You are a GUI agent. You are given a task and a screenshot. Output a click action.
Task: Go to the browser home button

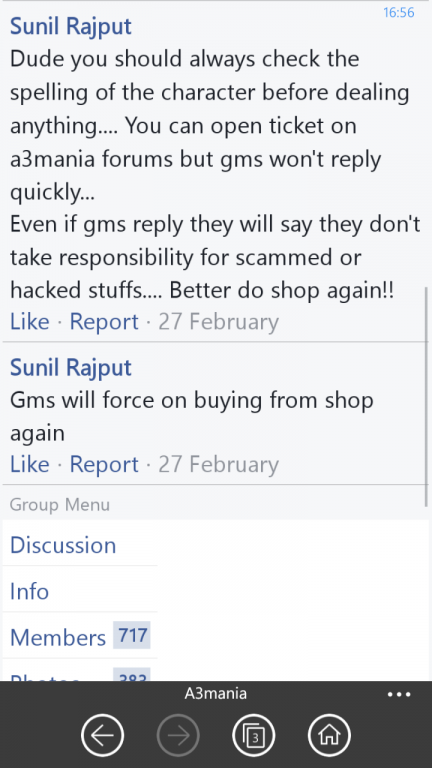coord(330,735)
